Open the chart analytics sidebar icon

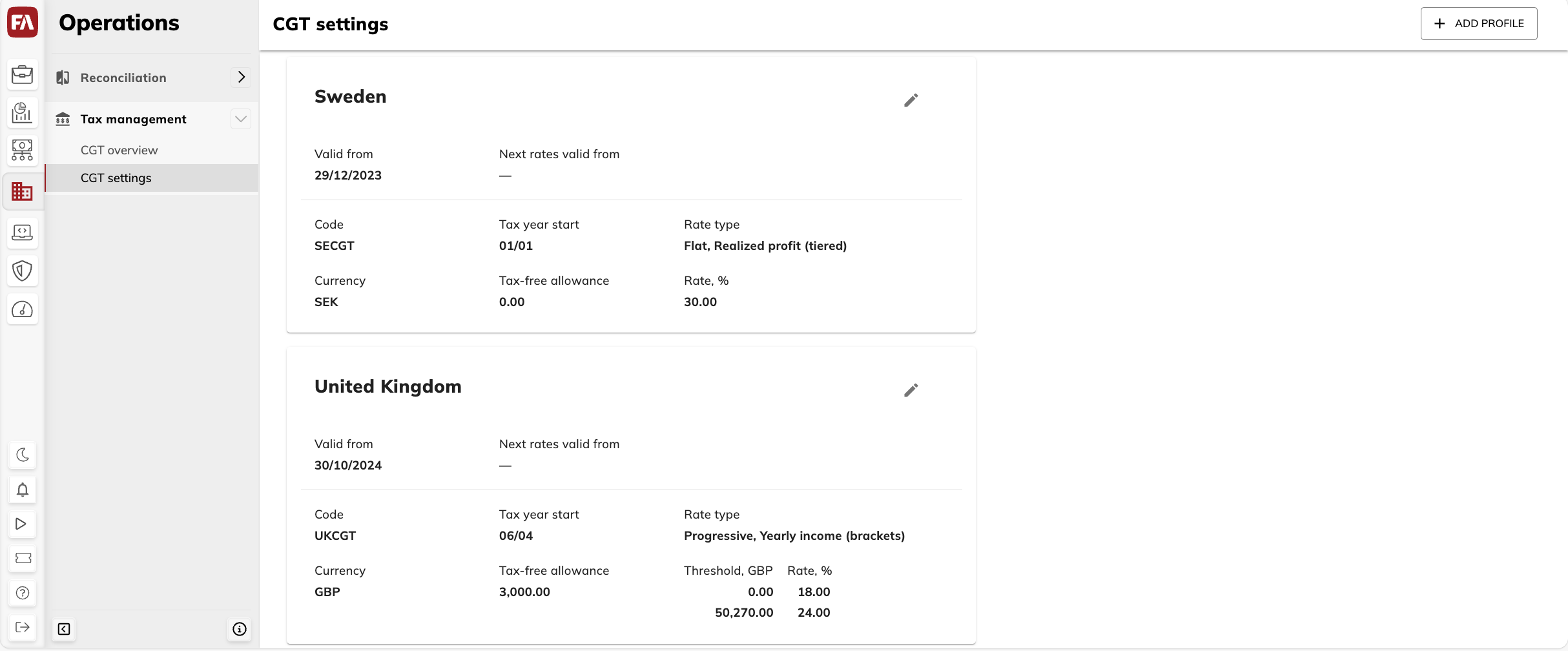pos(22,113)
